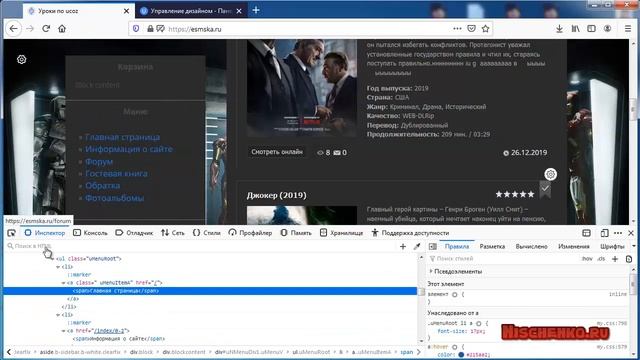Switch to the Стили editor tab
The width and height of the screenshot is (640, 360).
tap(207, 233)
